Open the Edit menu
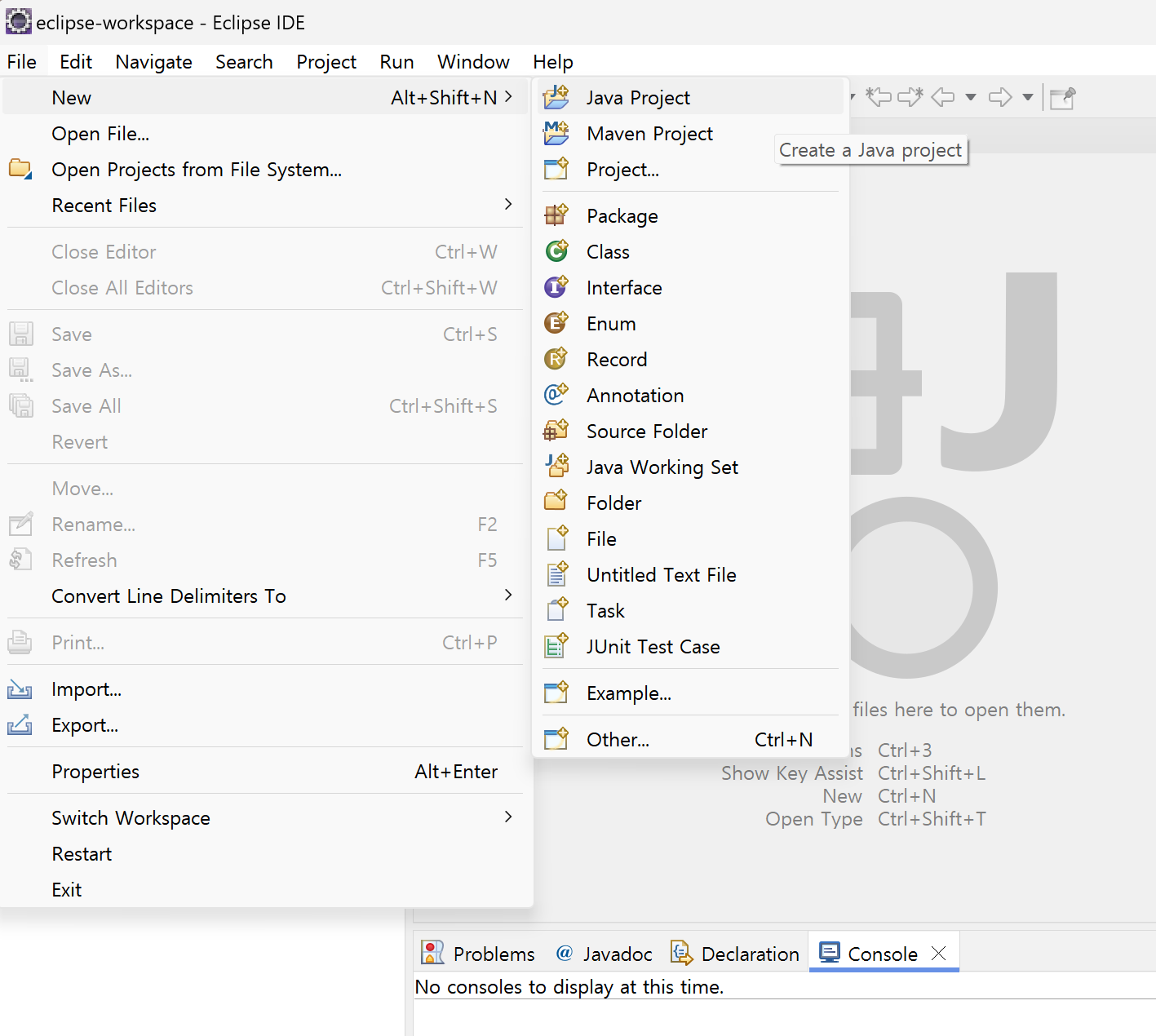This screenshot has width=1156, height=1036. (76, 62)
